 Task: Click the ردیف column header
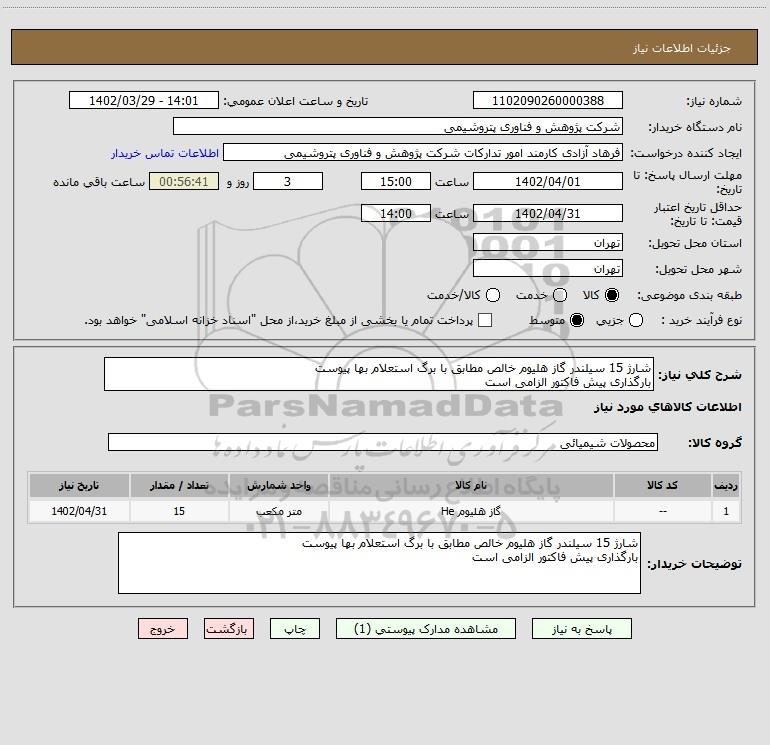coord(726,485)
